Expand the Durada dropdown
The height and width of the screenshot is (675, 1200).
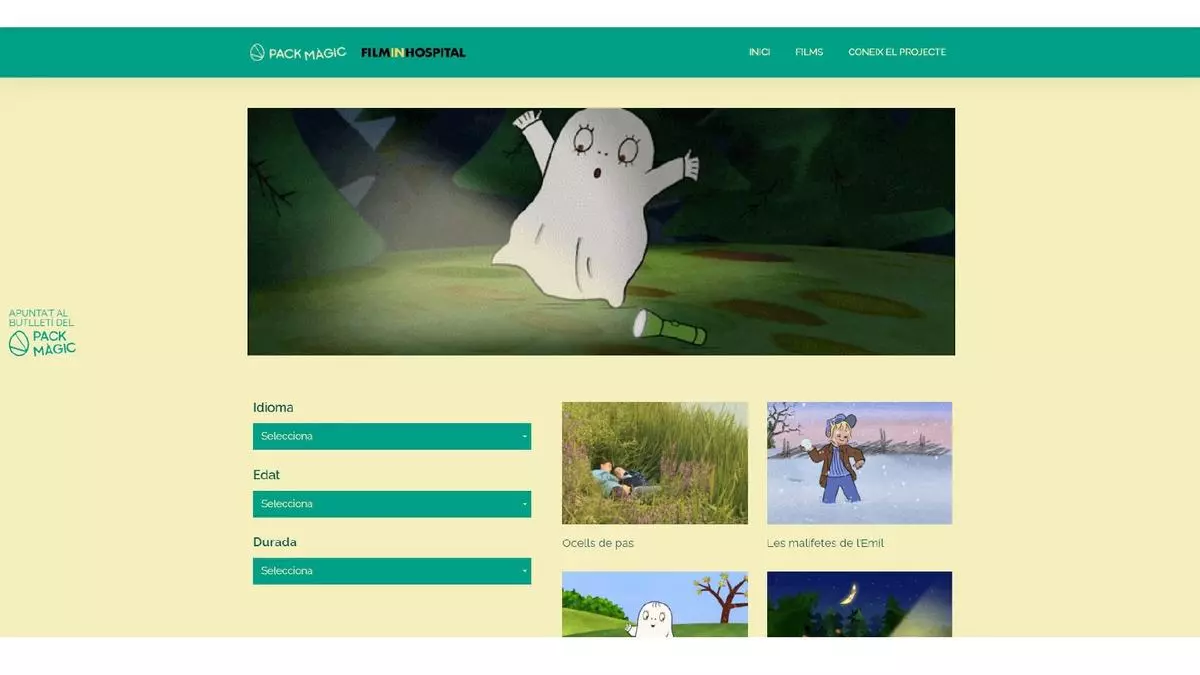click(x=391, y=571)
